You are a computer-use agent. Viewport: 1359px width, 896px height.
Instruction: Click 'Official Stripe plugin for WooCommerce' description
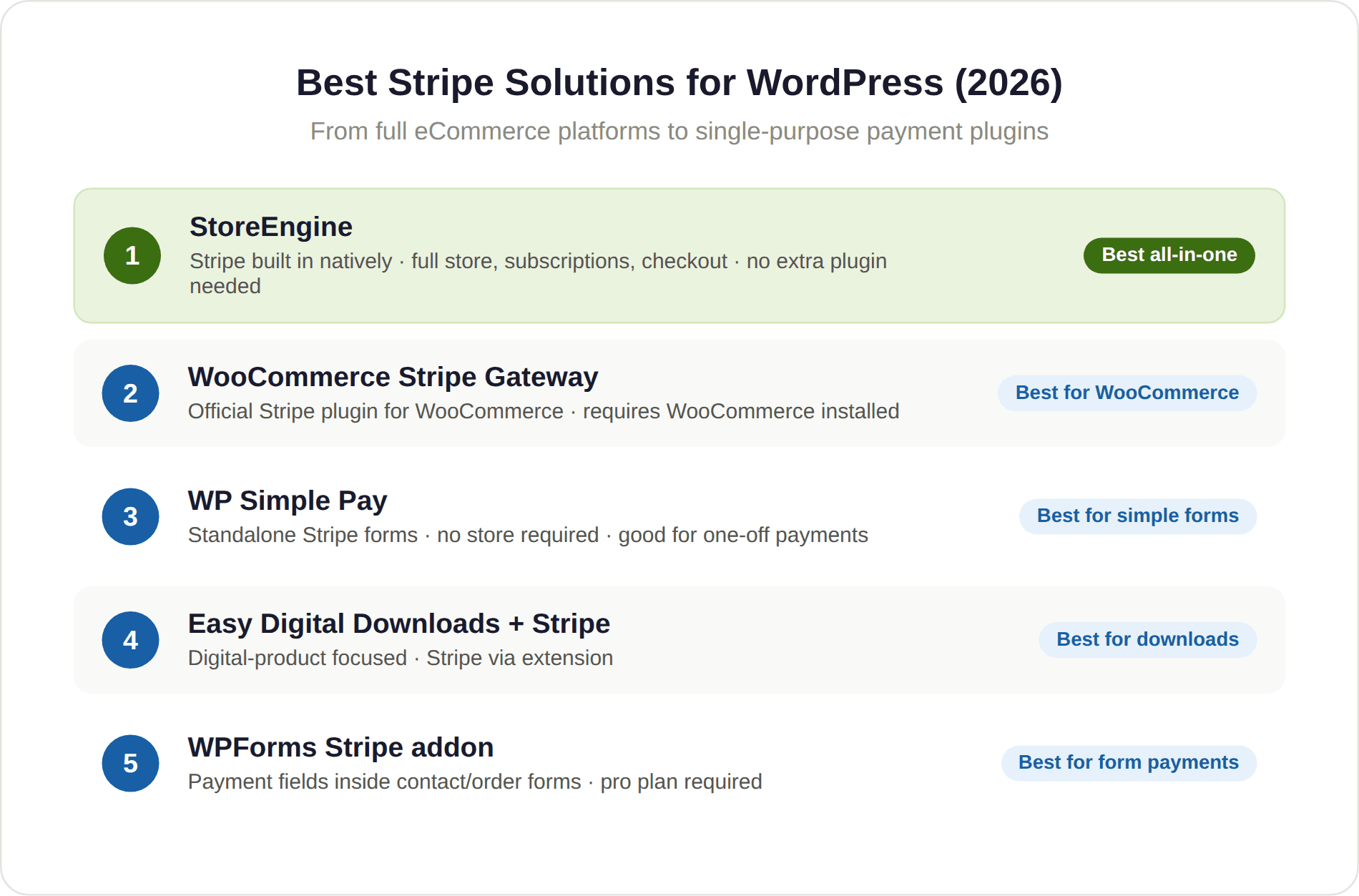(x=544, y=411)
